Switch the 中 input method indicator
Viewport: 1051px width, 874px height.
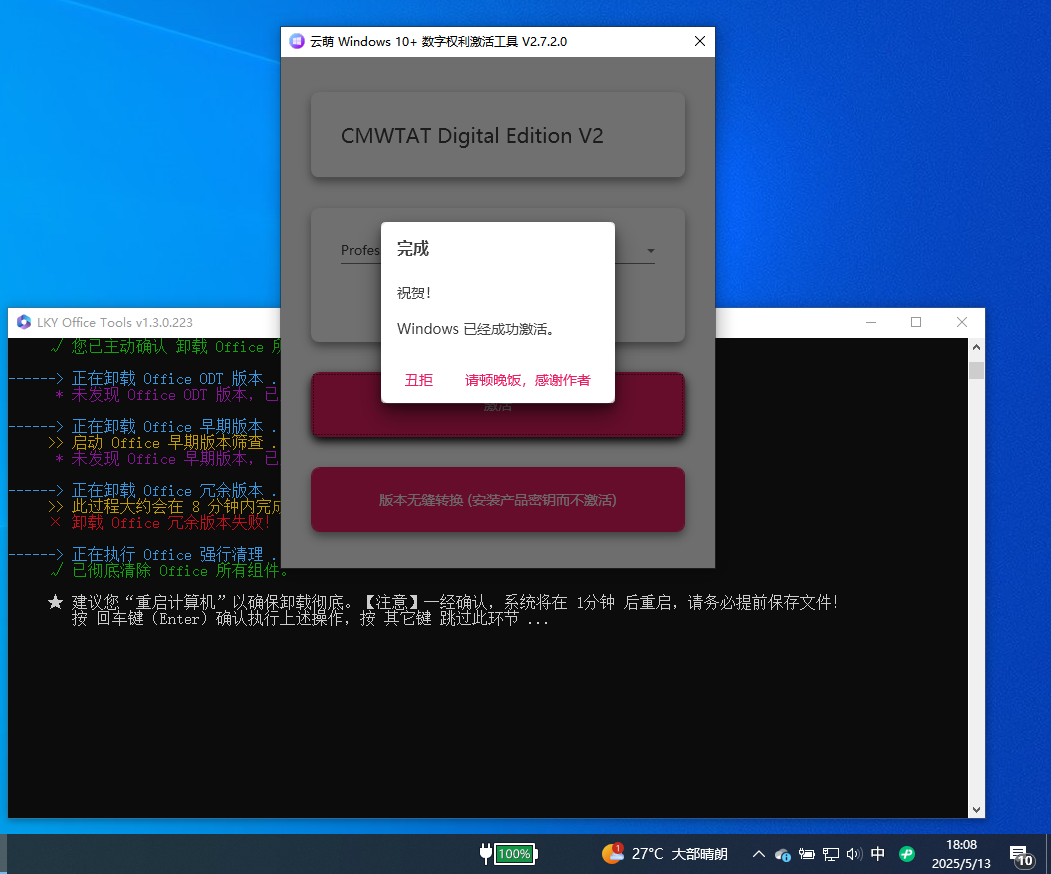[x=877, y=854]
